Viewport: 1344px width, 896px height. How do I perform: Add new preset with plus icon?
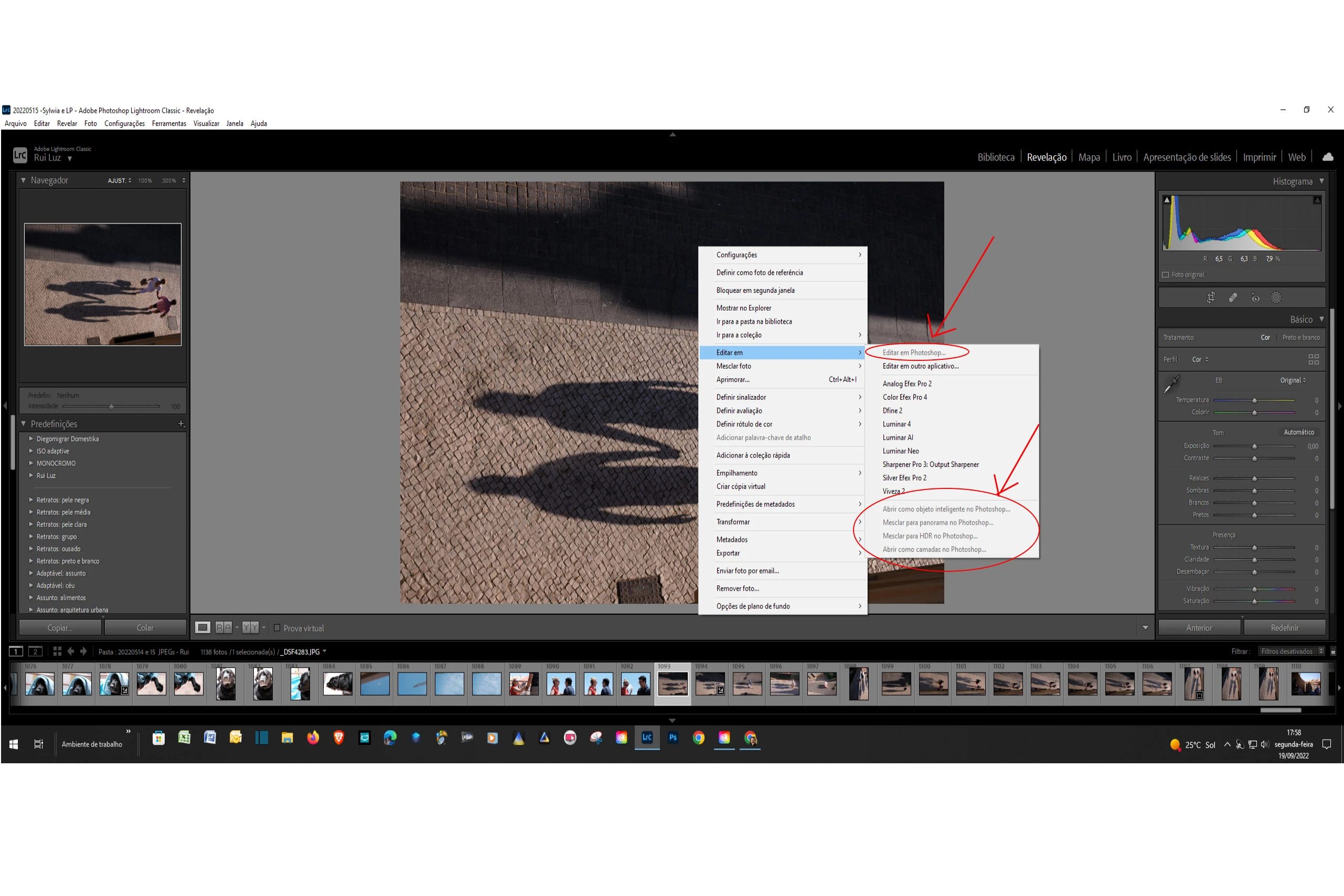(x=181, y=424)
